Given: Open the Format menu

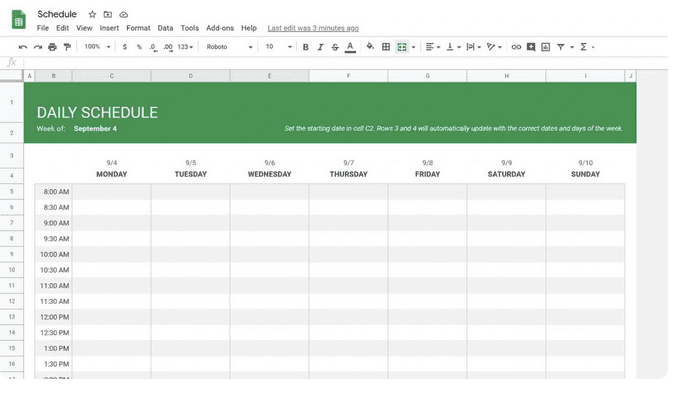Looking at the screenshot, I should tap(138, 28).
